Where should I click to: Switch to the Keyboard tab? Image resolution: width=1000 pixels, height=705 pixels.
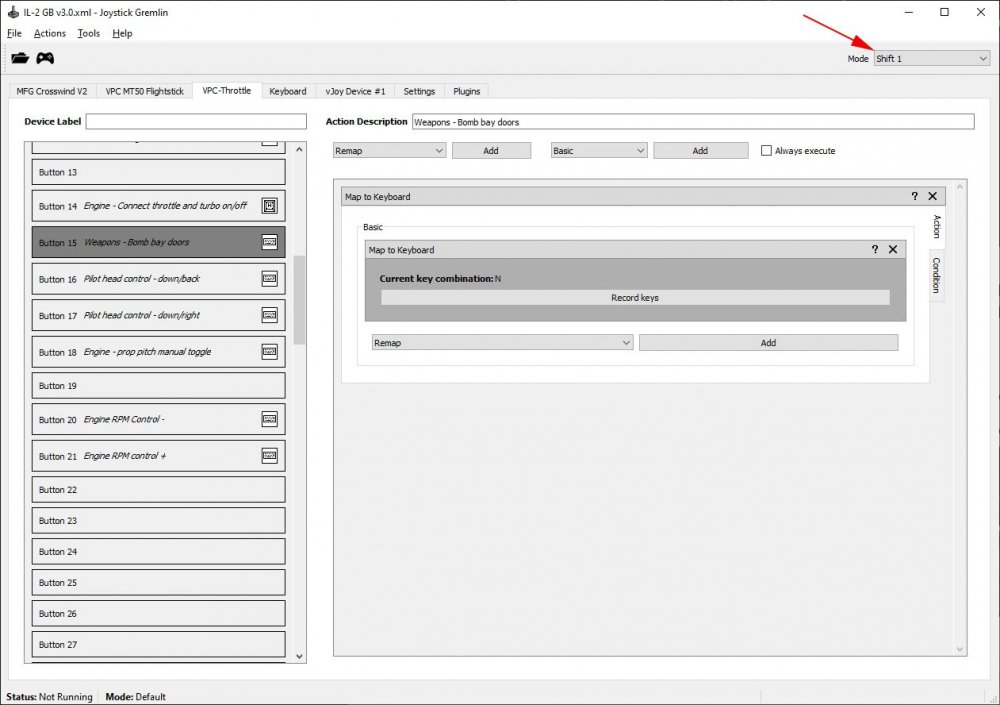(288, 91)
